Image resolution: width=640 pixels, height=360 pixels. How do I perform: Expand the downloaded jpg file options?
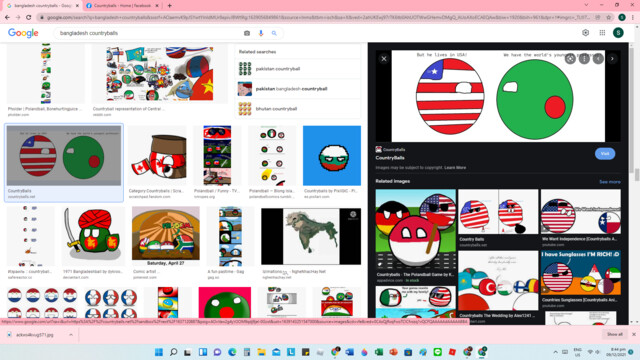tap(71, 335)
